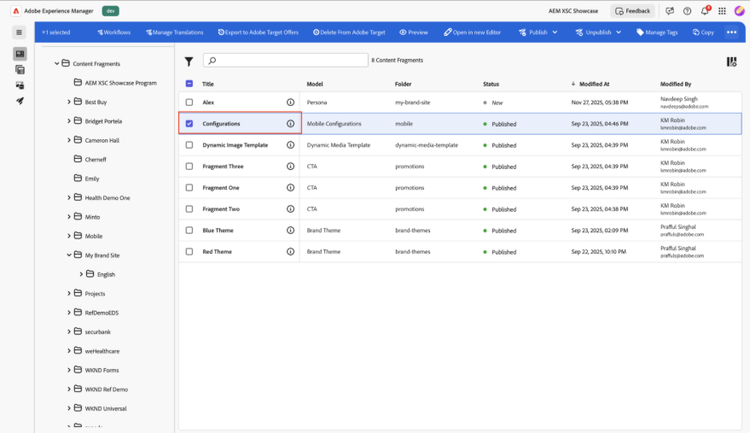
Task: Open the paper plane icon in left rail
Action: pos(19,101)
